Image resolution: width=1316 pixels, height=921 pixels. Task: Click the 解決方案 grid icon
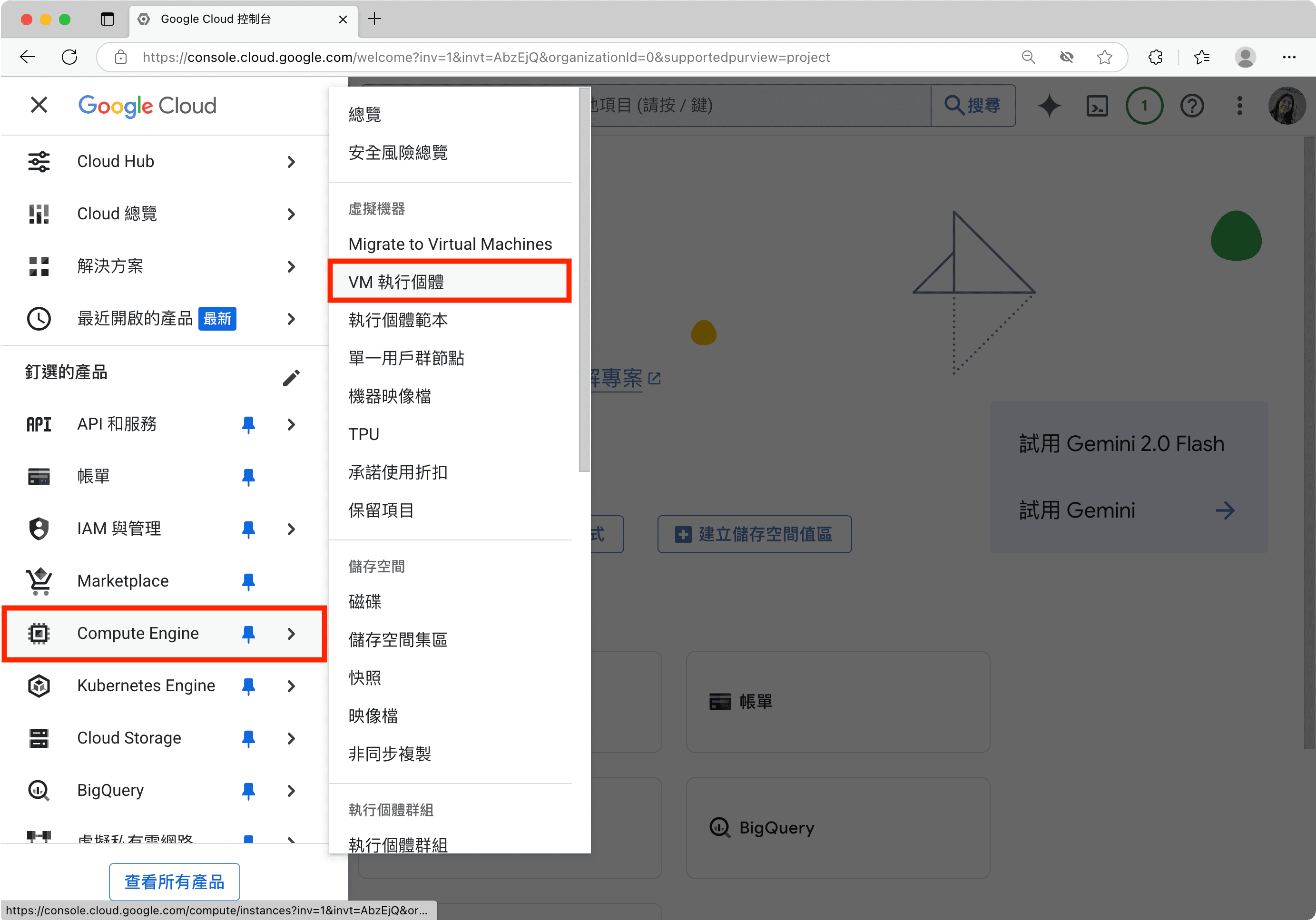[39, 266]
